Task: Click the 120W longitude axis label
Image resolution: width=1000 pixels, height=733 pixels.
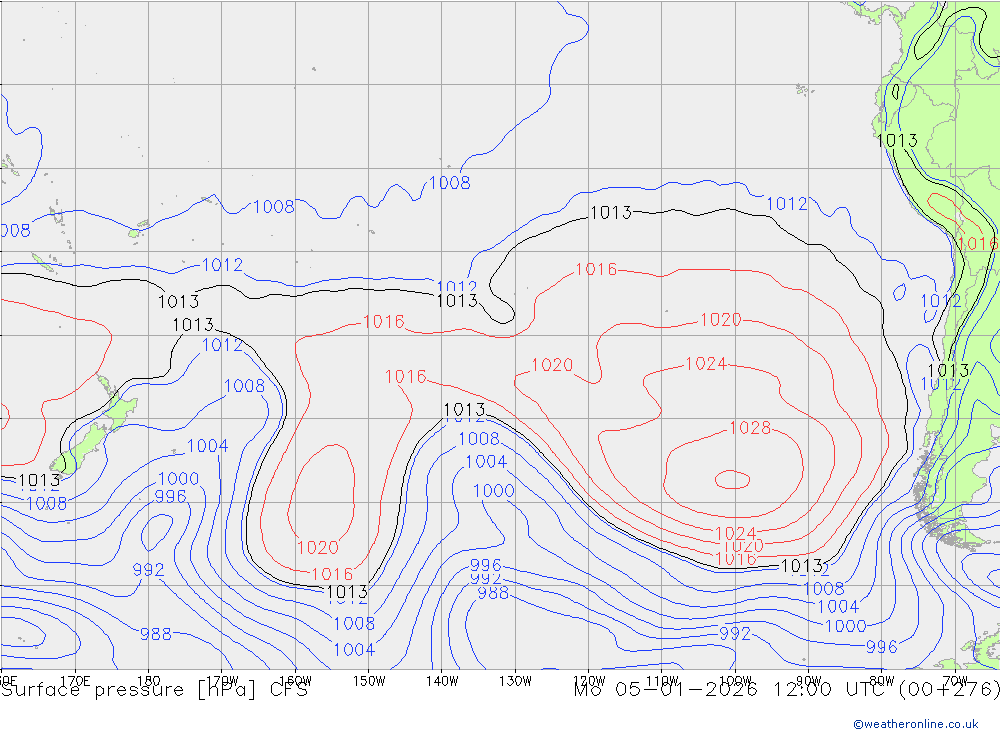Action: pyautogui.click(x=589, y=681)
